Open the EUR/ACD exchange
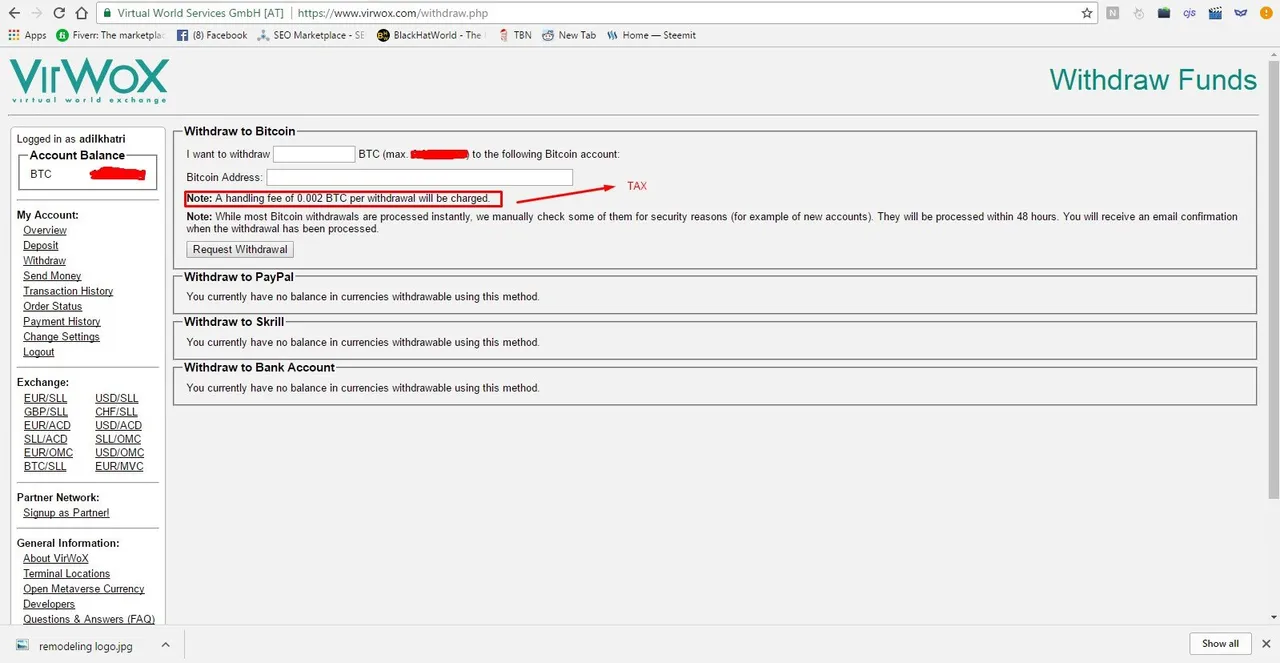 47,426
